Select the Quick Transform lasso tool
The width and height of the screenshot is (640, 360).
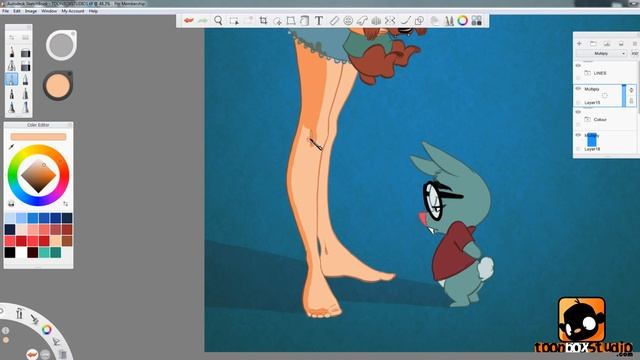coord(278,21)
